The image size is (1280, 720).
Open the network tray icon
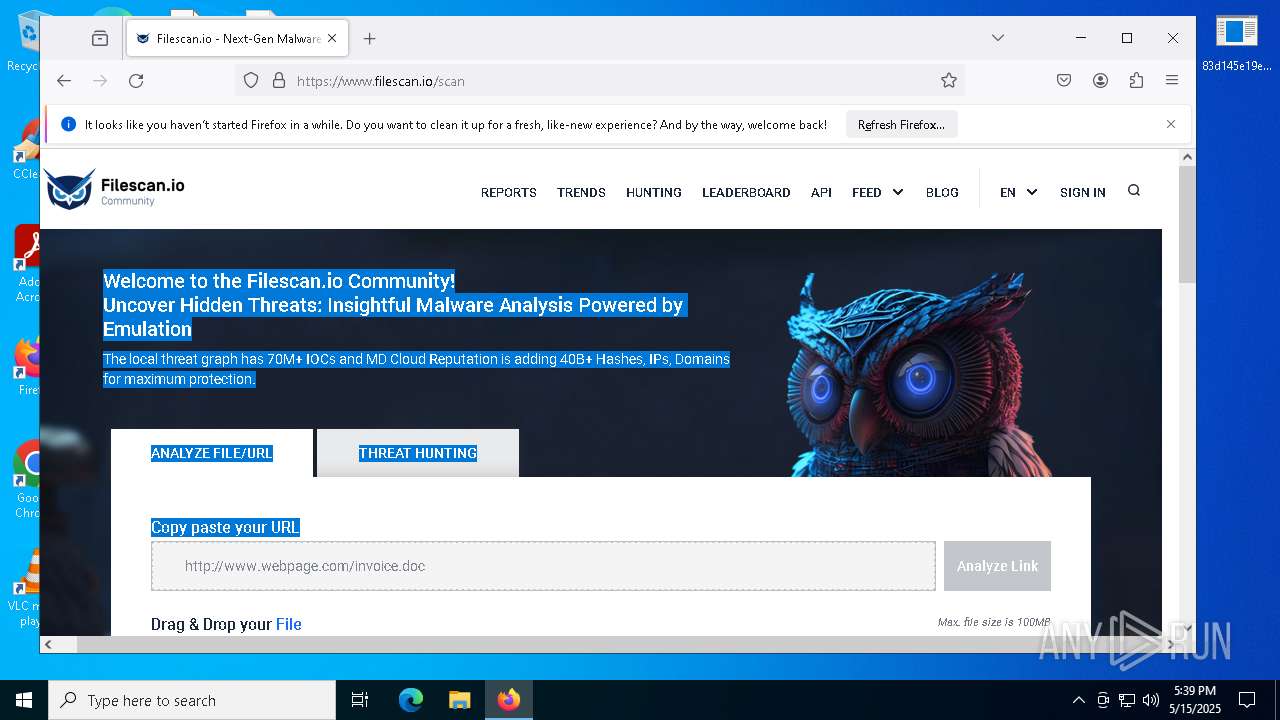pyautogui.click(x=1127, y=700)
